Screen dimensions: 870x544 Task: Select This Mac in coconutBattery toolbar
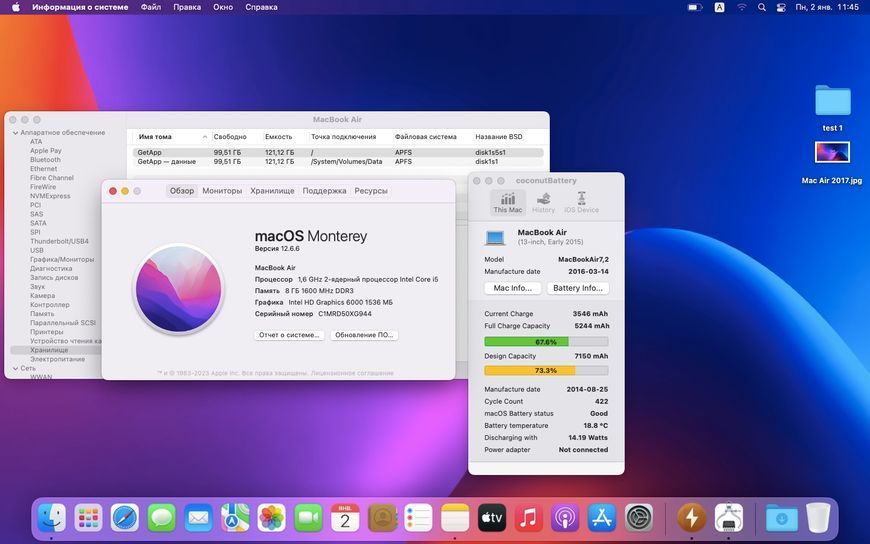[x=508, y=203]
